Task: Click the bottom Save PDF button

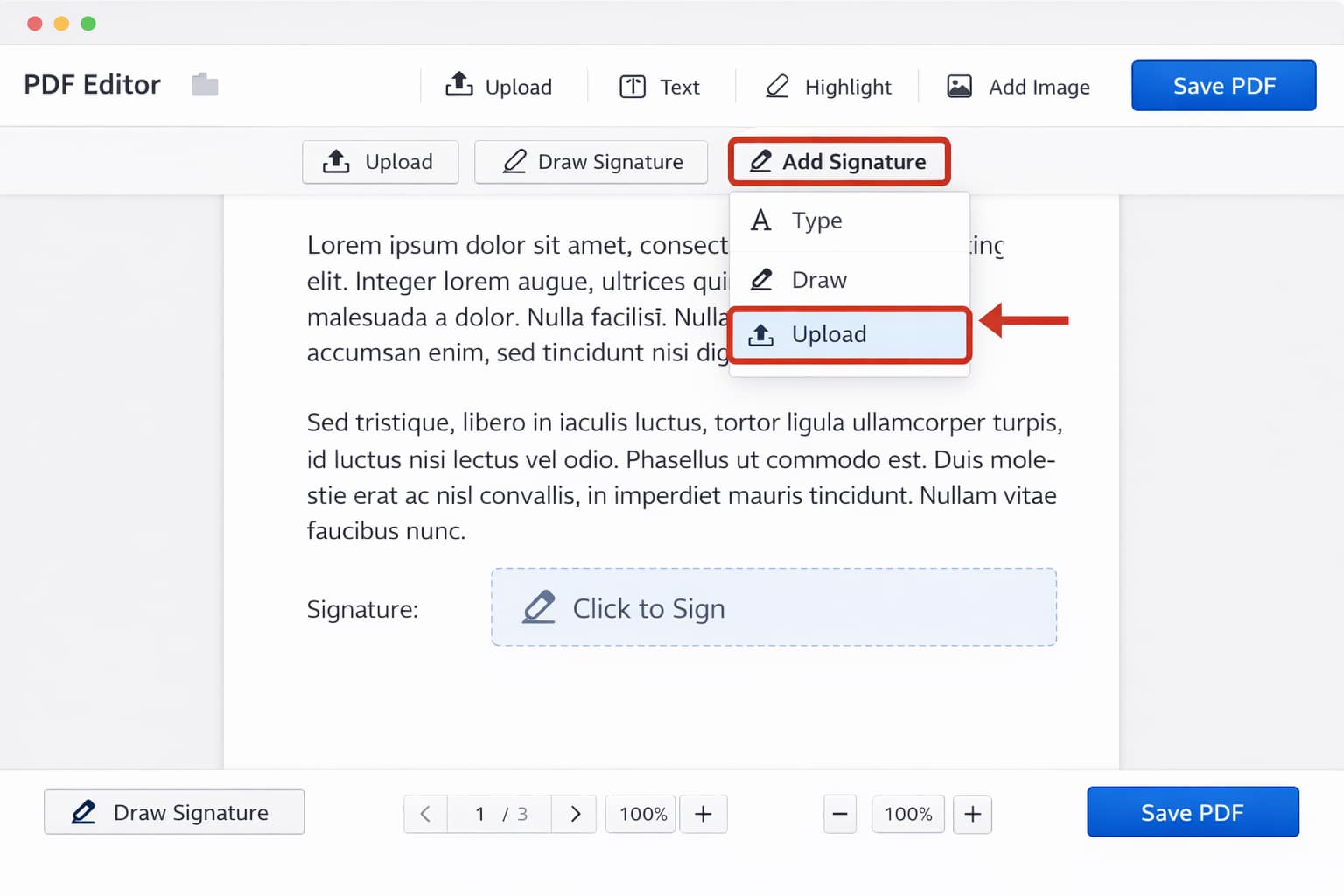Action: click(1193, 812)
